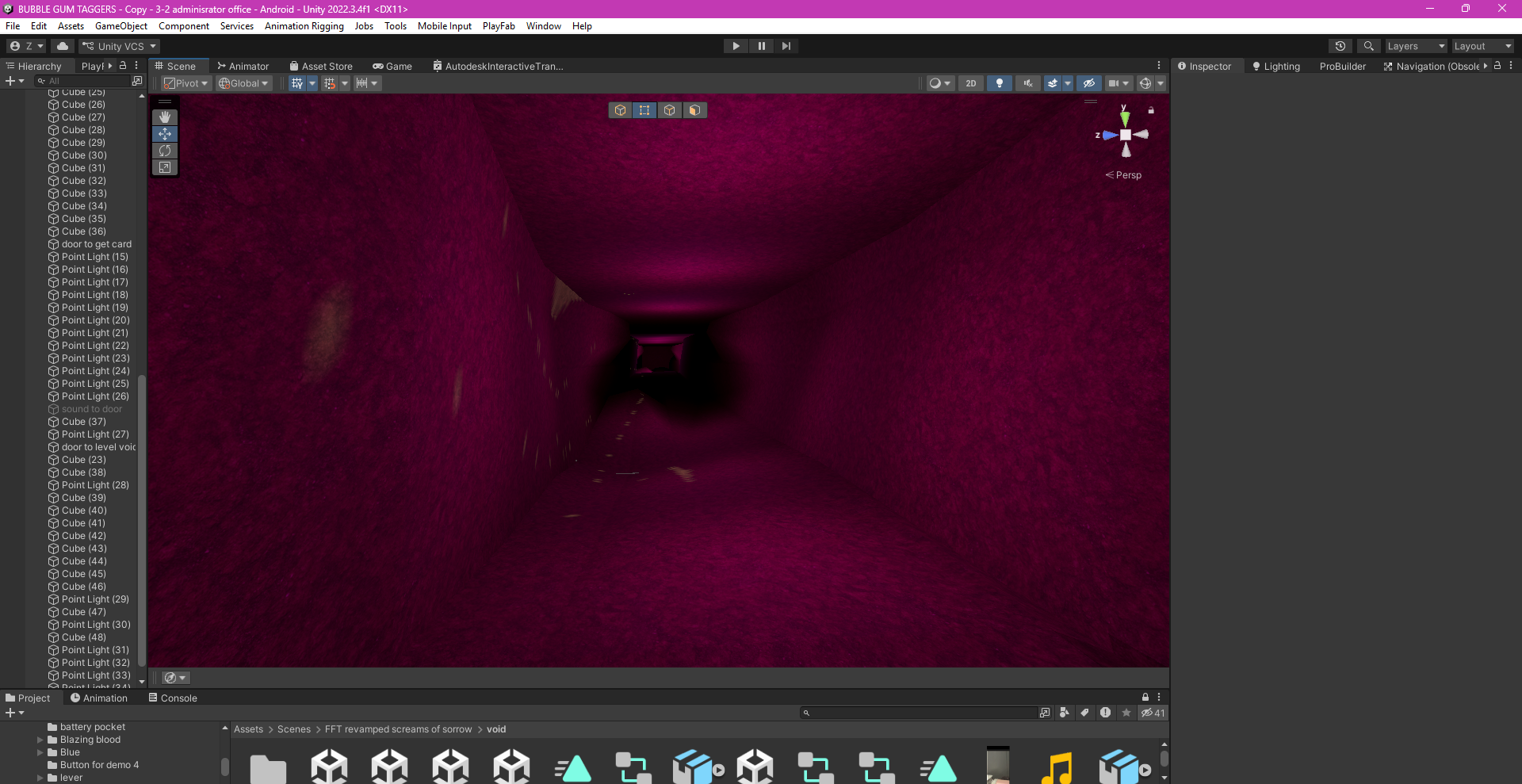Viewport: 1522px width, 784px height.
Task: Click ProBuilder vertex selection mode icon
Action: click(x=645, y=110)
